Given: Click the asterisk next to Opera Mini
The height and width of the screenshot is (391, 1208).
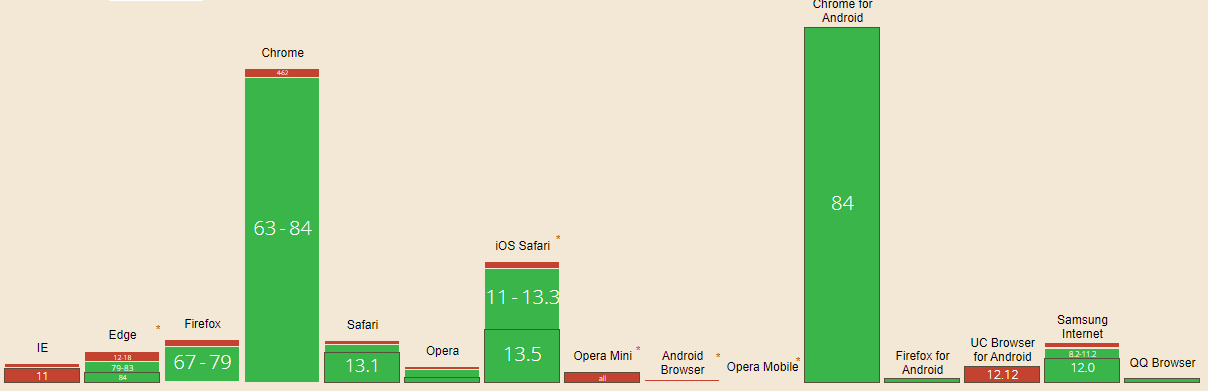Looking at the screenshot, I should click(x=638, y=349).
